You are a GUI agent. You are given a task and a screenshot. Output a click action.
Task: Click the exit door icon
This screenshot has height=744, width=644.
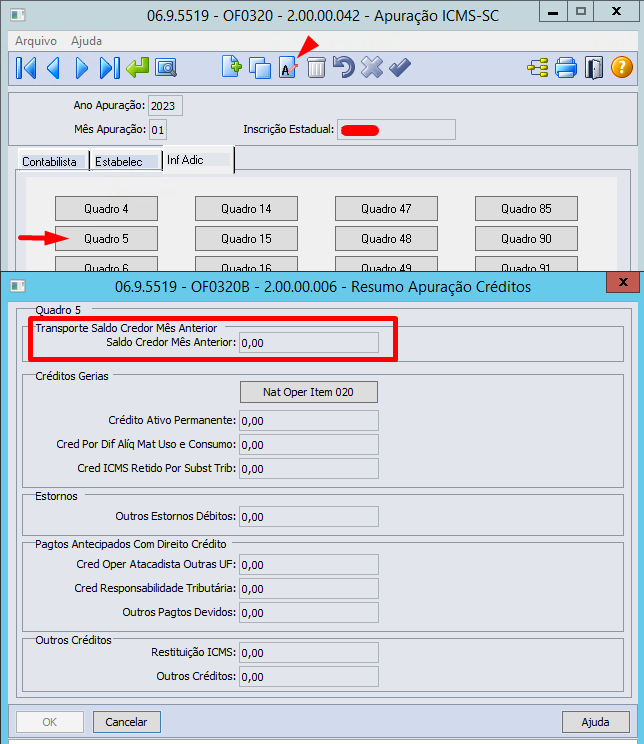[594, 68]
